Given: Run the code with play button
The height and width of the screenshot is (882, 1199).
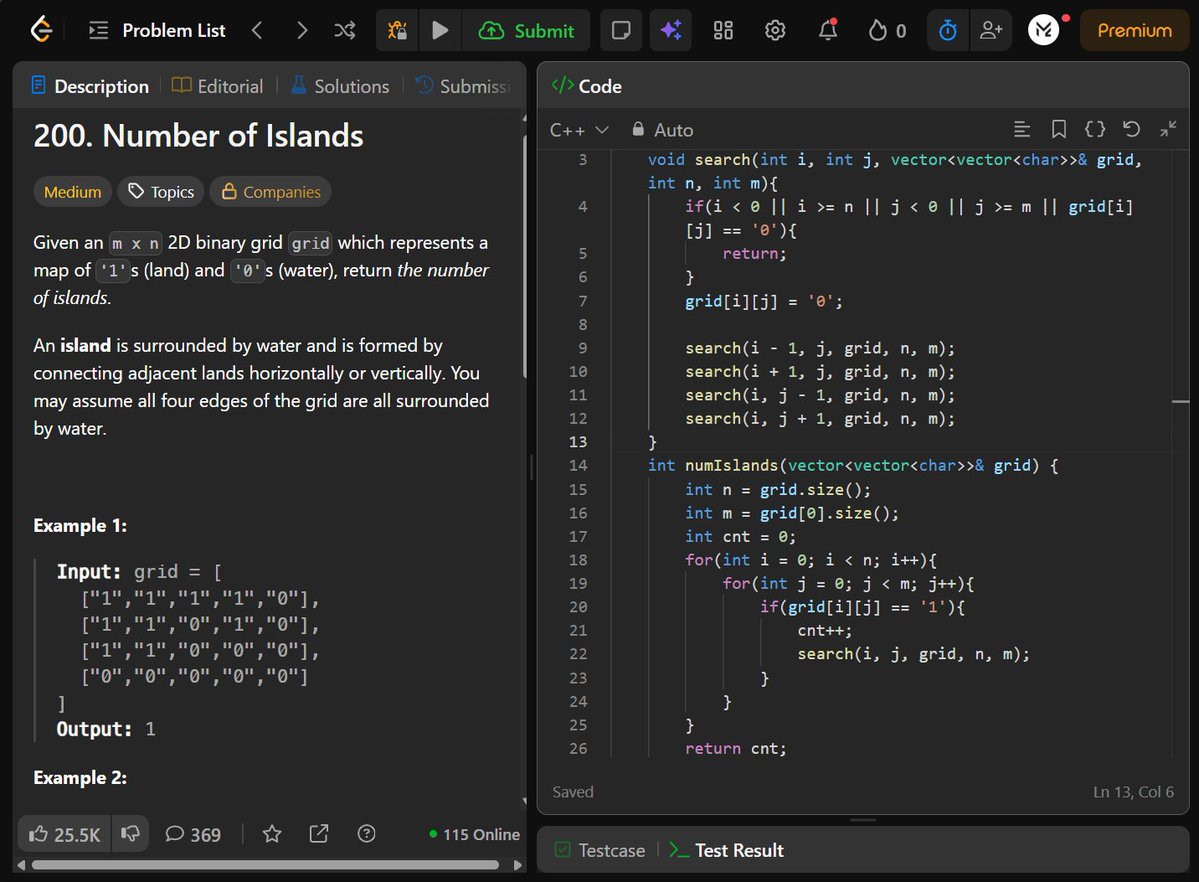Looking at the screenshot, I should tap(440, 31).
